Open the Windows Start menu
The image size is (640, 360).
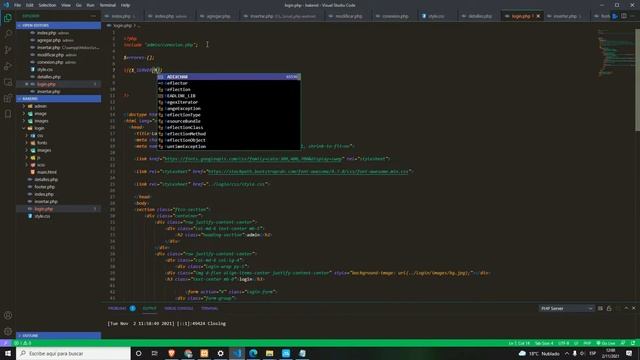[x=8, y=353]
